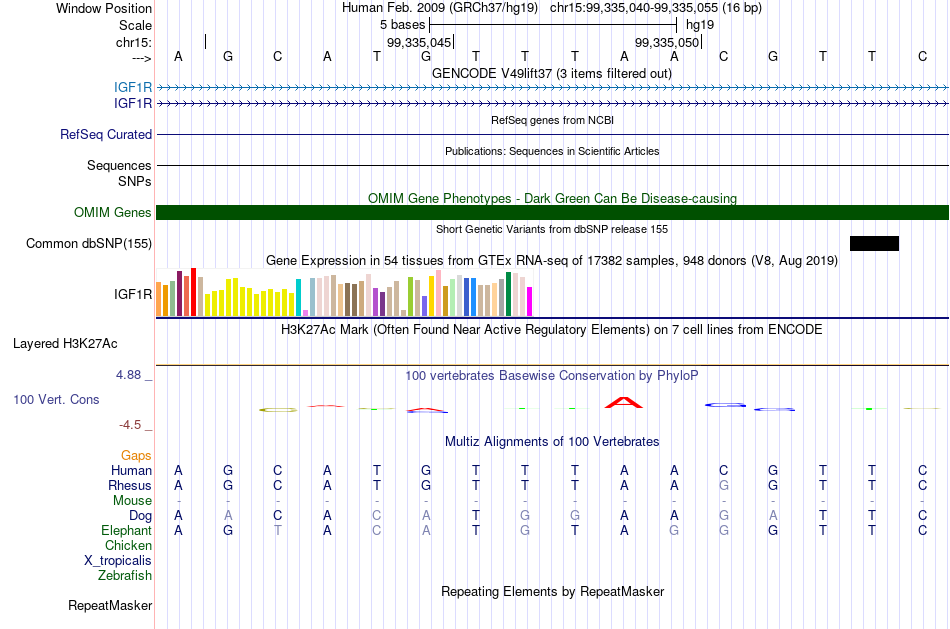Open the RefSeq Curated track label
Image resolution: width=950 pixels, height=629 pixels.
(106, 135)
